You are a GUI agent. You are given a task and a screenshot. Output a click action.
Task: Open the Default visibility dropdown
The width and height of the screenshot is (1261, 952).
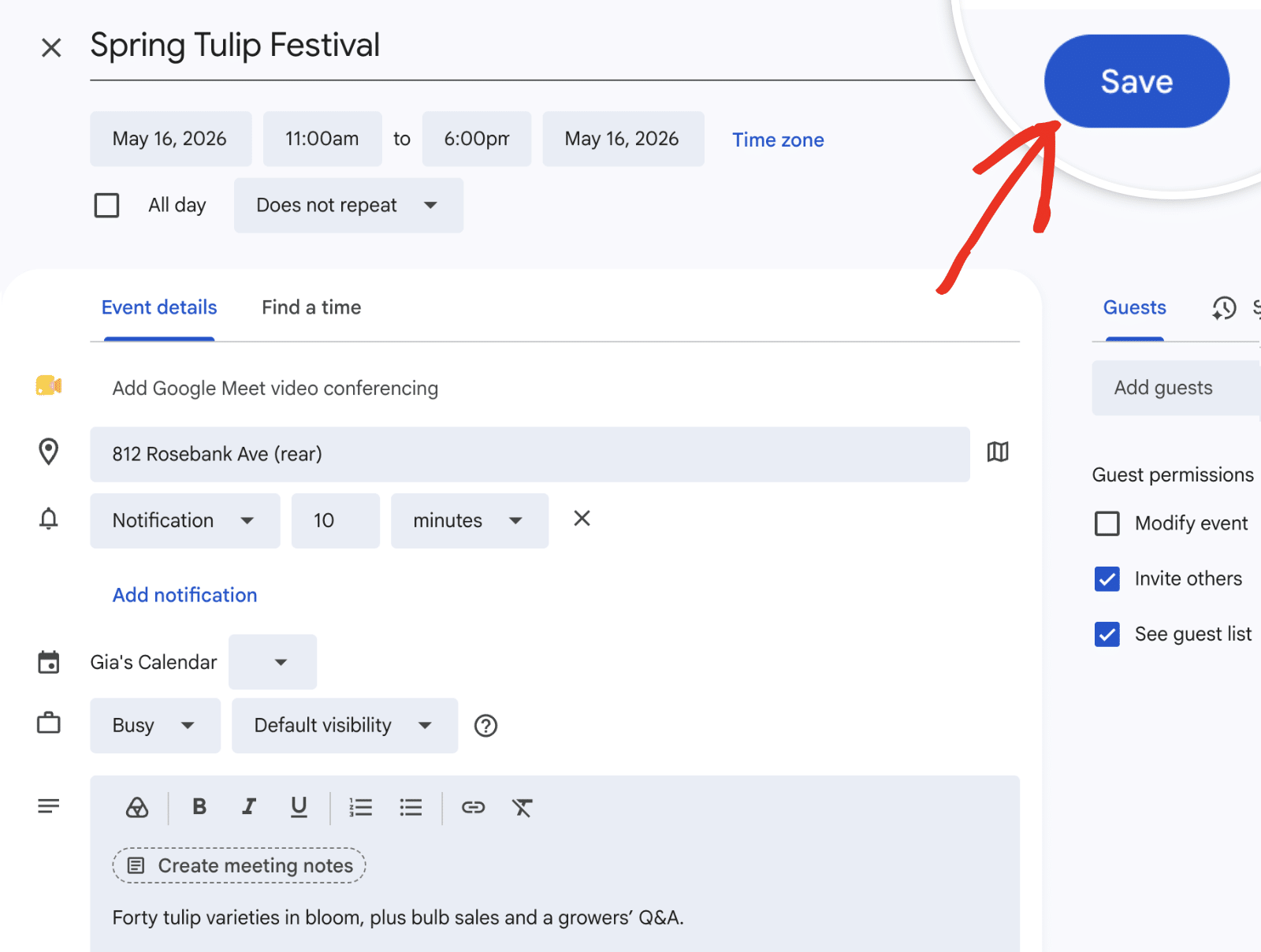[345, 725]
